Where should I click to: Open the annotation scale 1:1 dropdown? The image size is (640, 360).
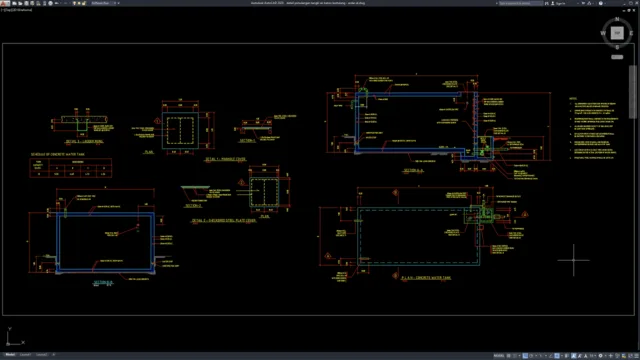tap(593, 356)
